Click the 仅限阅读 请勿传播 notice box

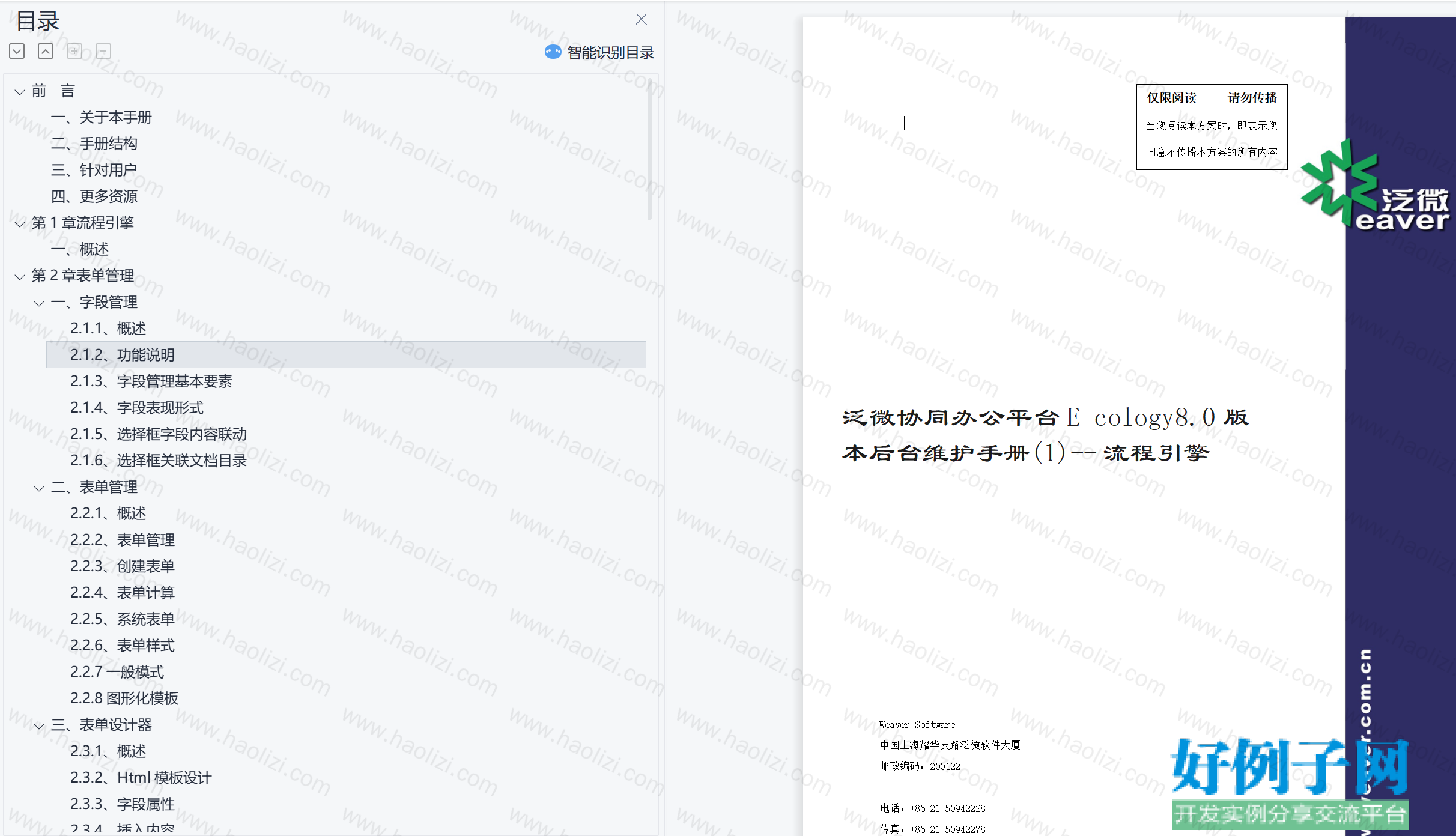pos(1212,127)
